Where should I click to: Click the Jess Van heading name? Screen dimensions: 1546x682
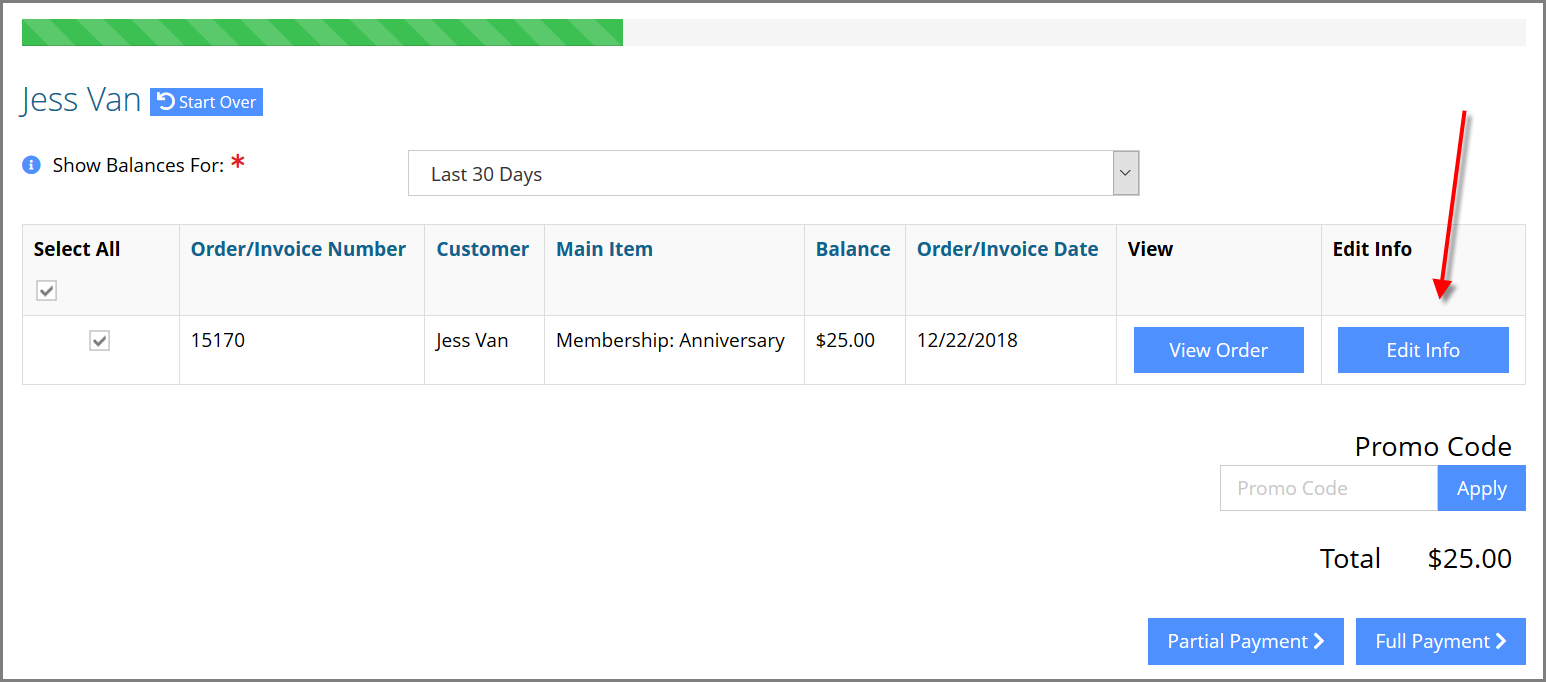(x=81, y=101)
